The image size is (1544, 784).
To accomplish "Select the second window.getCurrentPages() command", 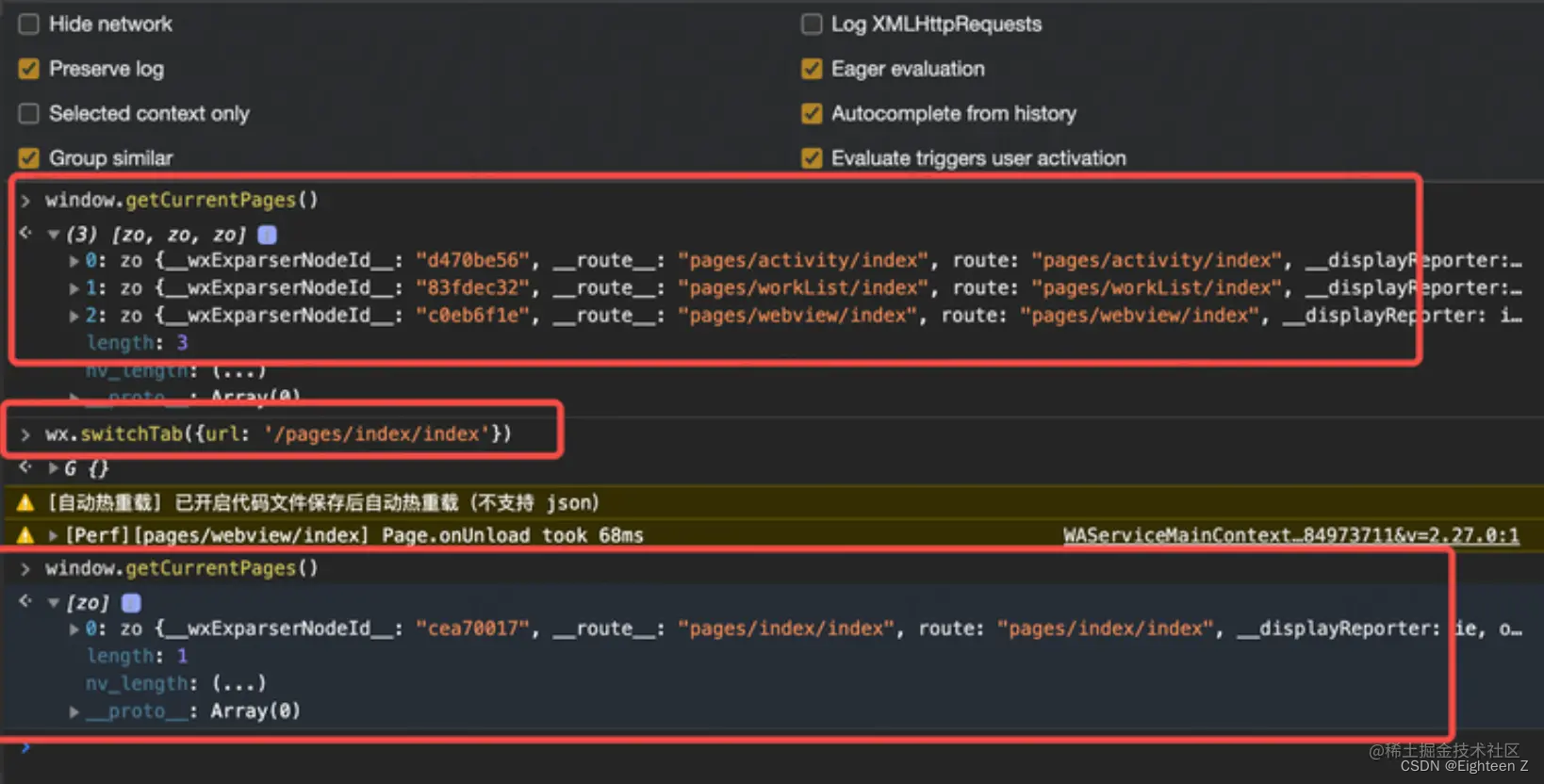I will tap(182, 568).
